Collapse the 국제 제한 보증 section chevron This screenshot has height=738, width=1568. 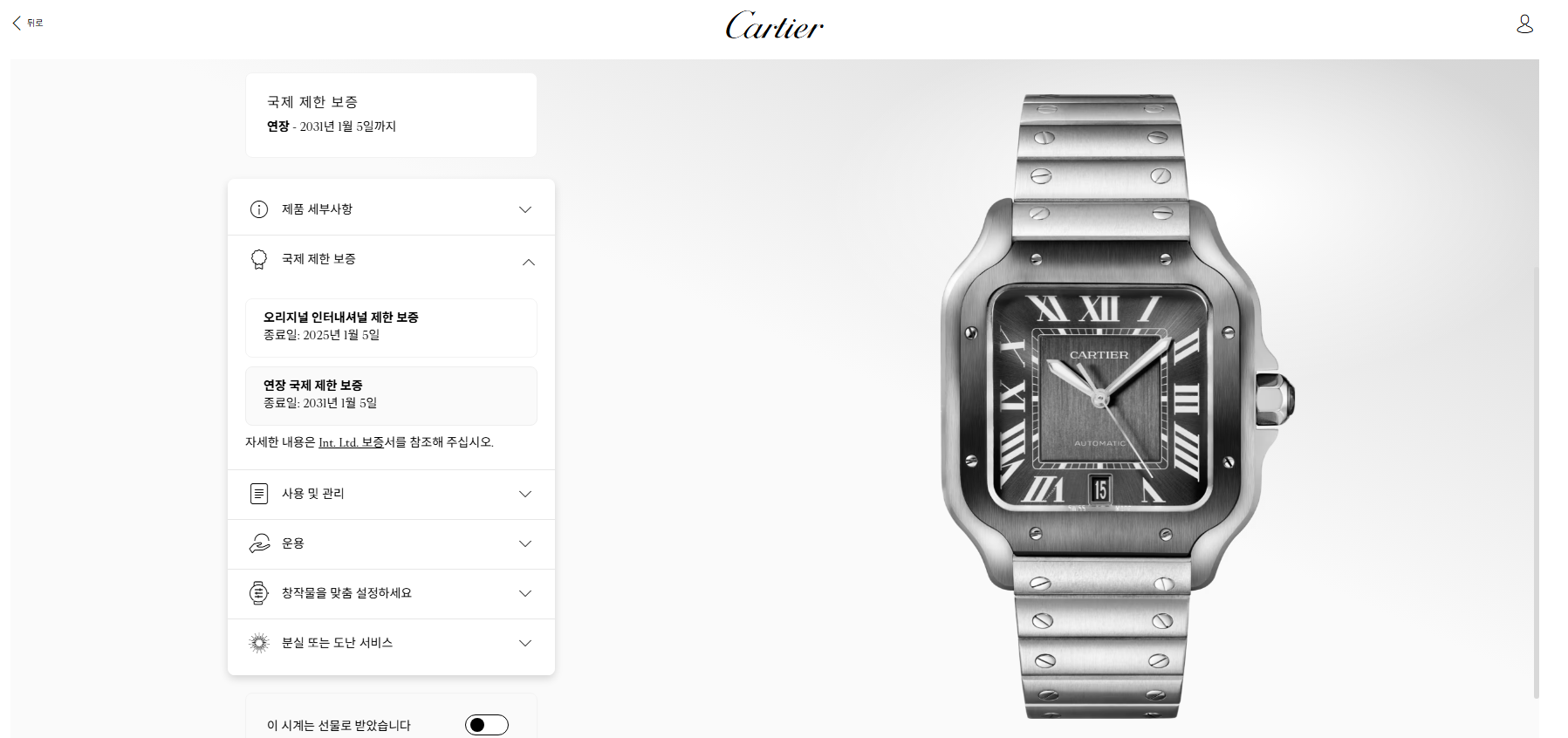tap(529, 262)
